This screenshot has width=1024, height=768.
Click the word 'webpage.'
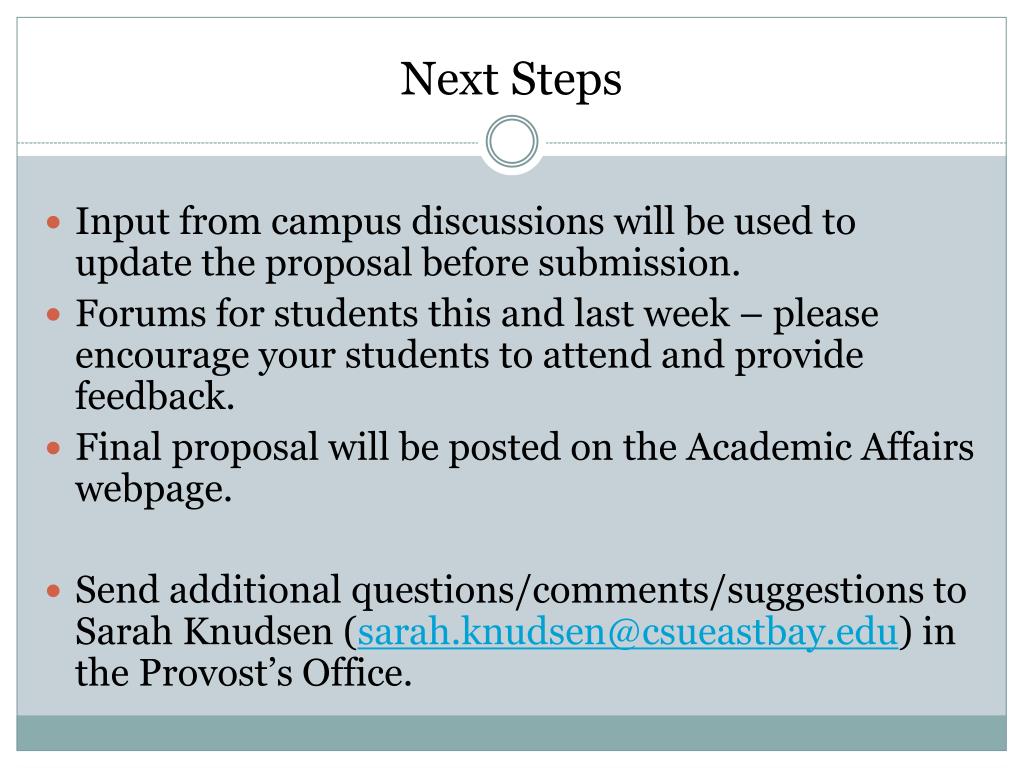pos(154,490)
